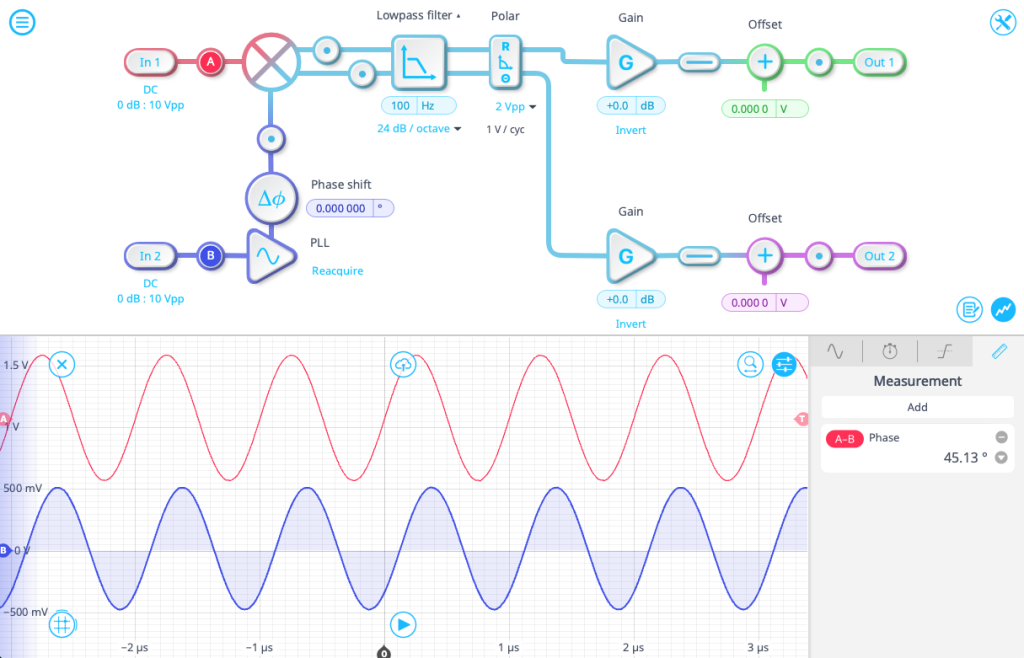
Task: Switch to the waveform channels tab
Action: click(835, 351)
